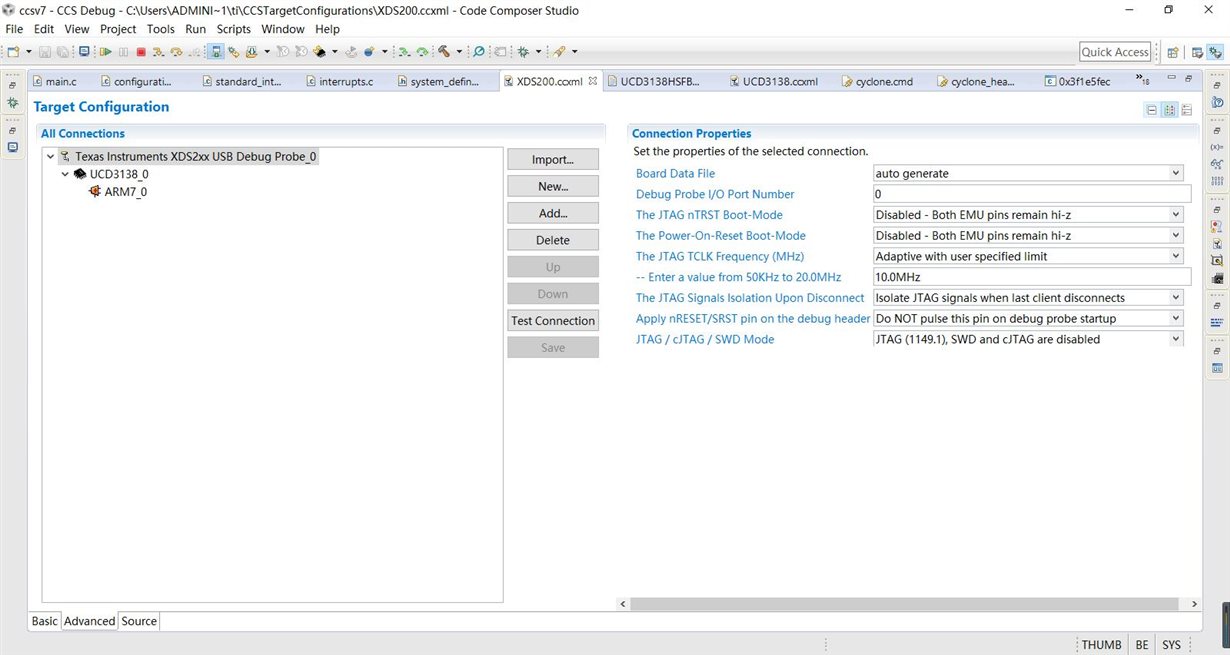Open Console icon on left sidebar
This screenshot has height=655, width=1230.
click(x=13, y=147)
